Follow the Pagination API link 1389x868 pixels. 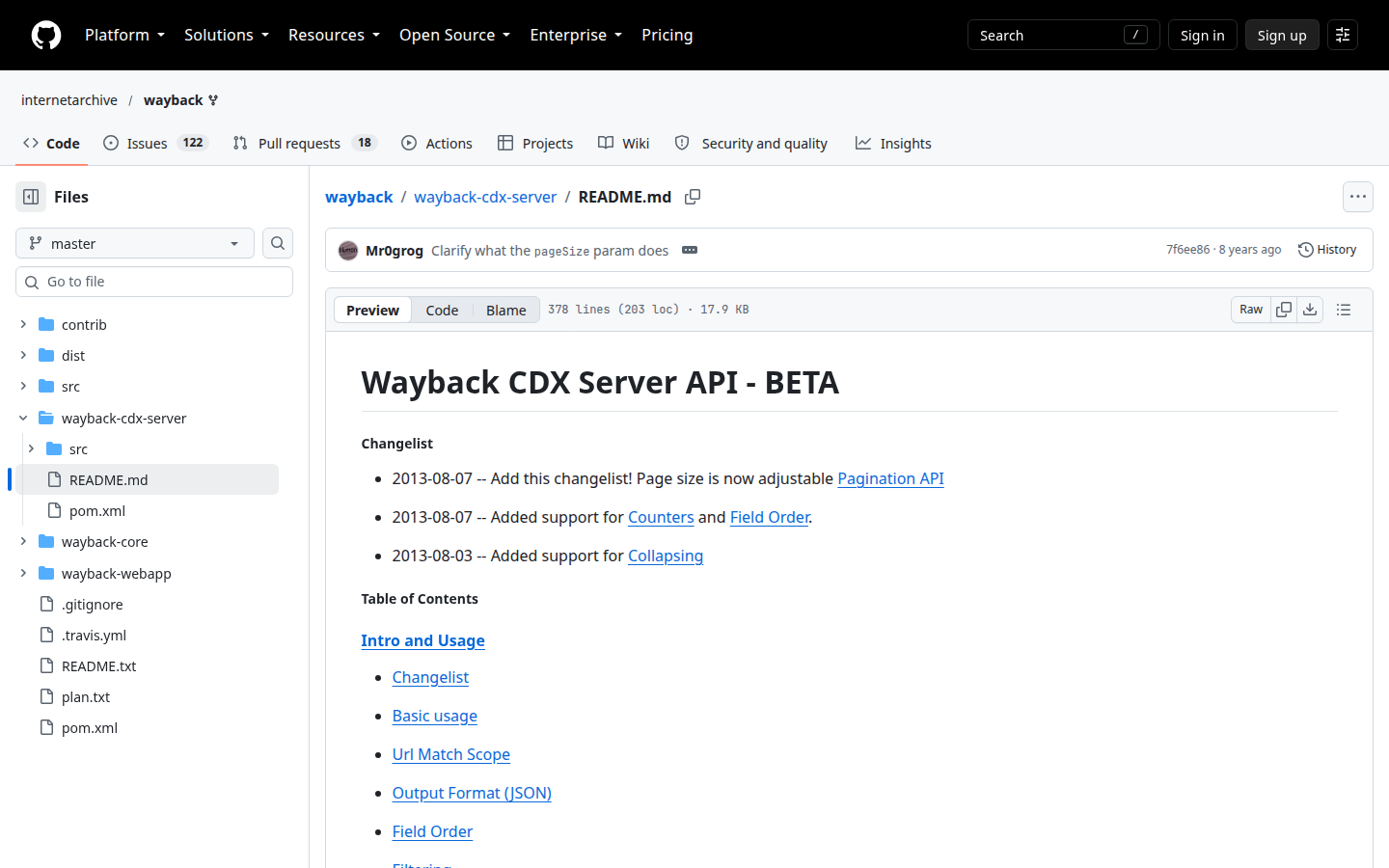tap(890, 478)
